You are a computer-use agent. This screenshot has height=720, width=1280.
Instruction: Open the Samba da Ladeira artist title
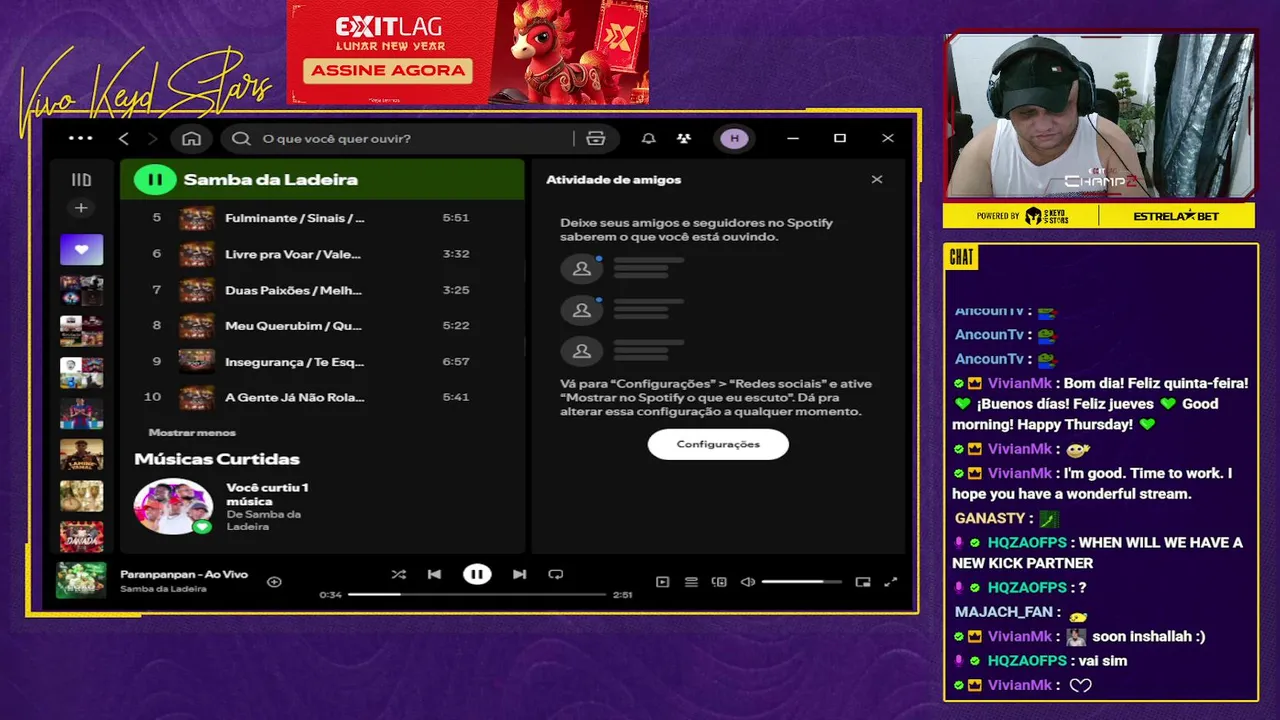[x=271, y=180]
